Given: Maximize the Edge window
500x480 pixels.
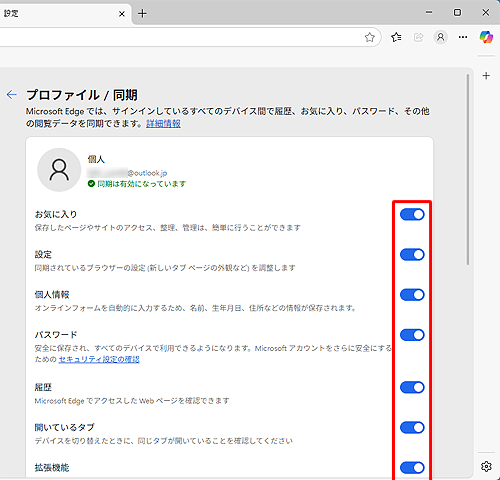Looking at the screenshot, I should click(457, 13).
